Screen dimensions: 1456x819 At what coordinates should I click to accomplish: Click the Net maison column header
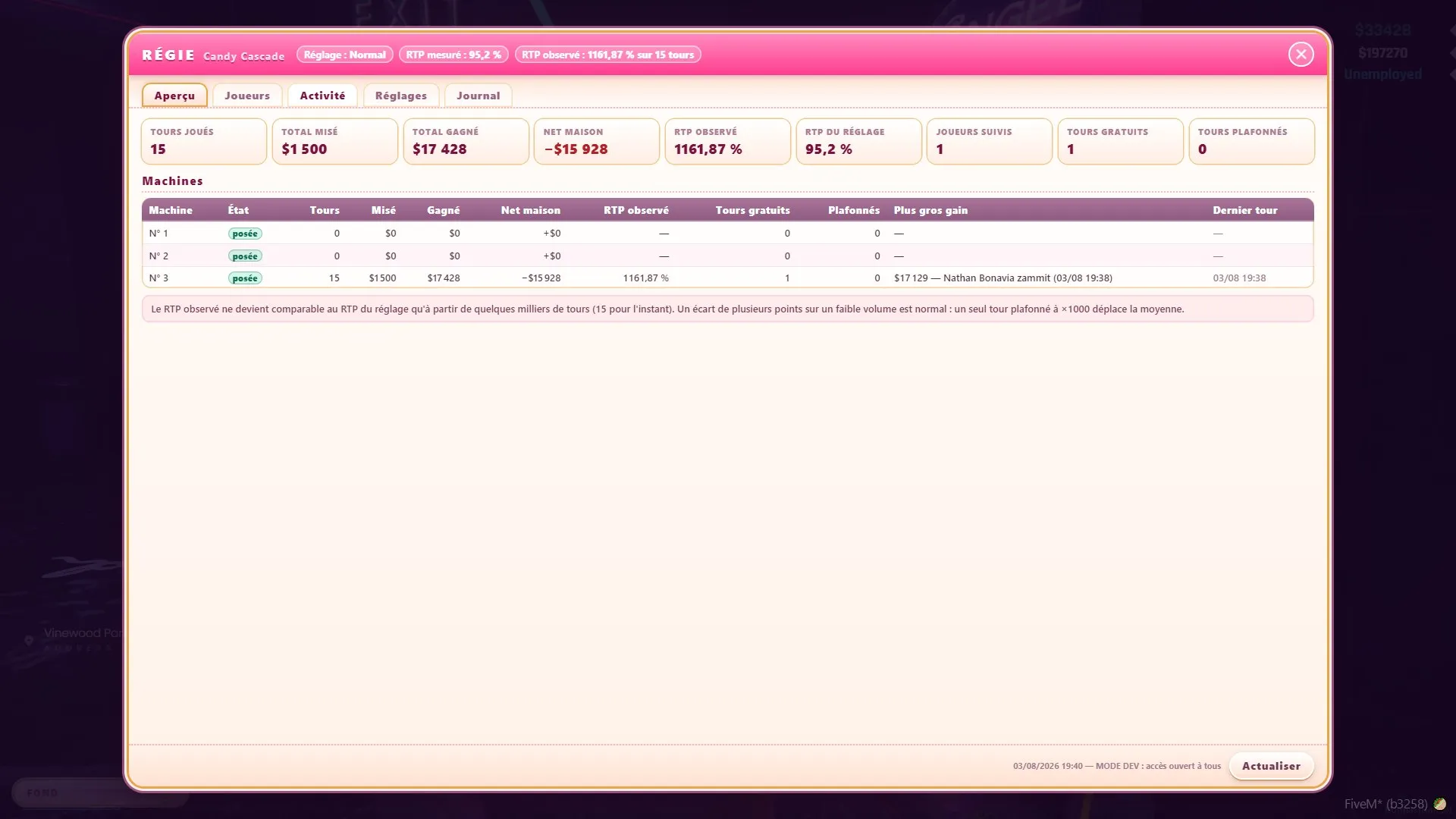click(531, 210)
